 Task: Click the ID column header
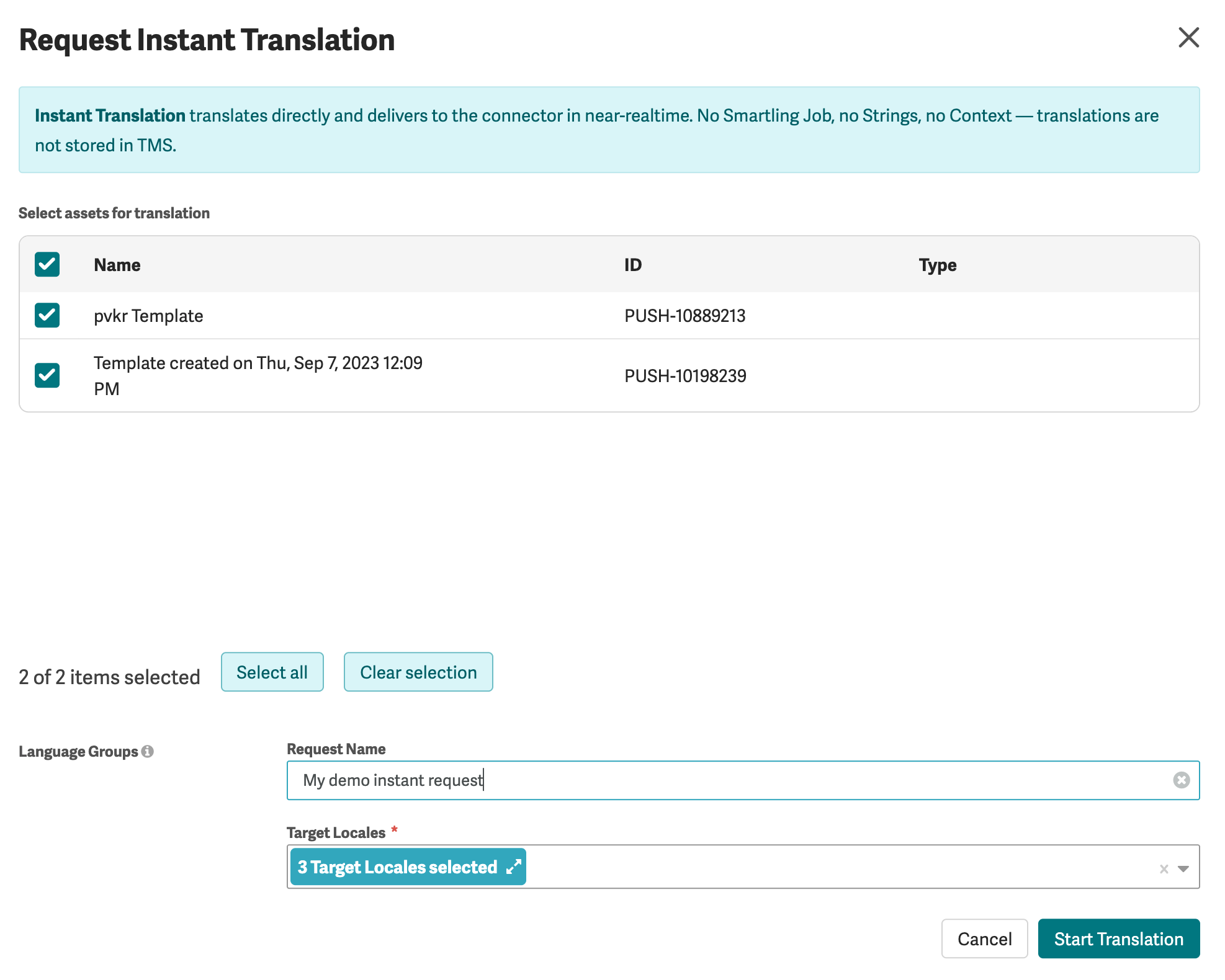(x=633, y=265)
